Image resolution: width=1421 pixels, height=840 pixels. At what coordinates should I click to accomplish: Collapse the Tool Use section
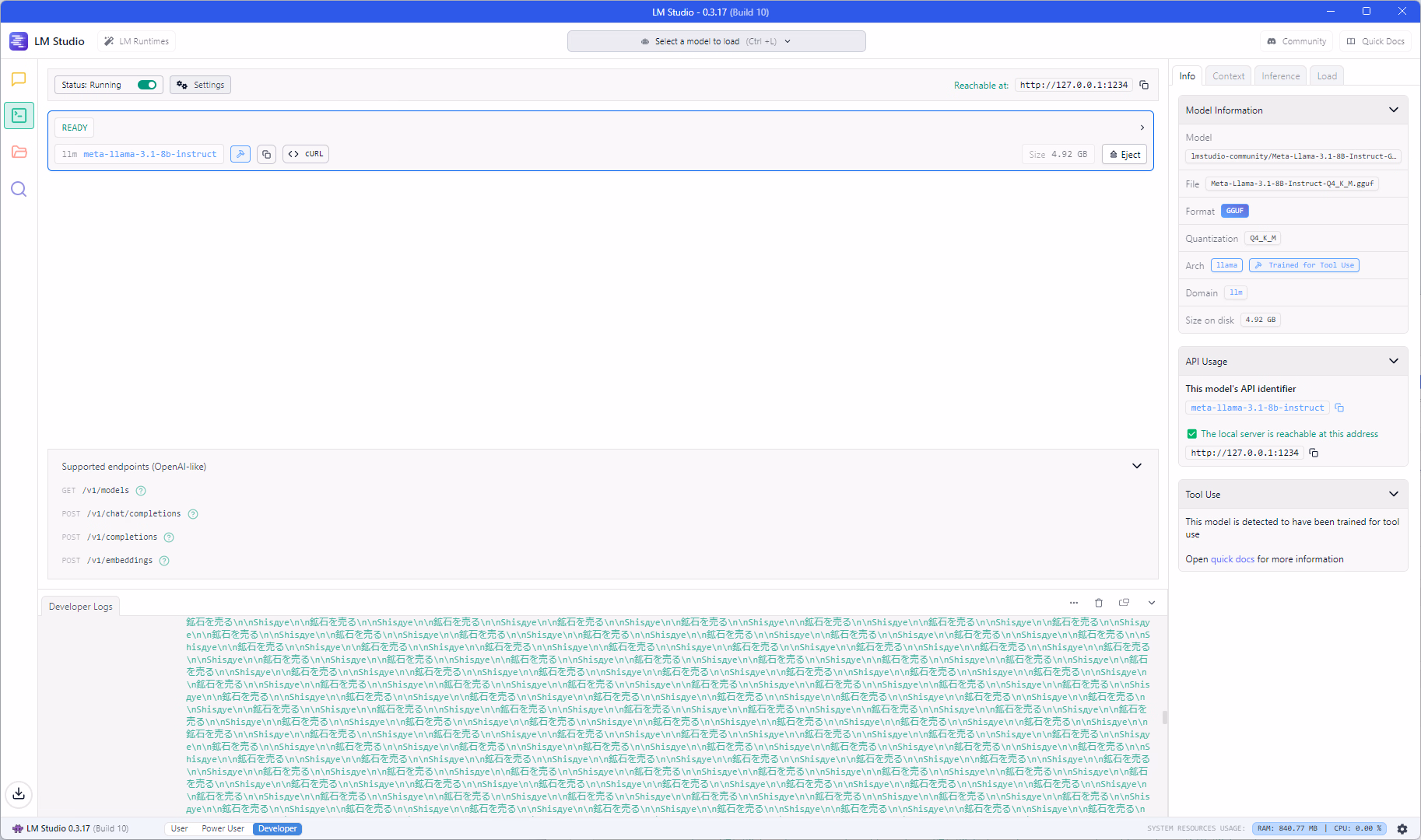pos(1394,494)
